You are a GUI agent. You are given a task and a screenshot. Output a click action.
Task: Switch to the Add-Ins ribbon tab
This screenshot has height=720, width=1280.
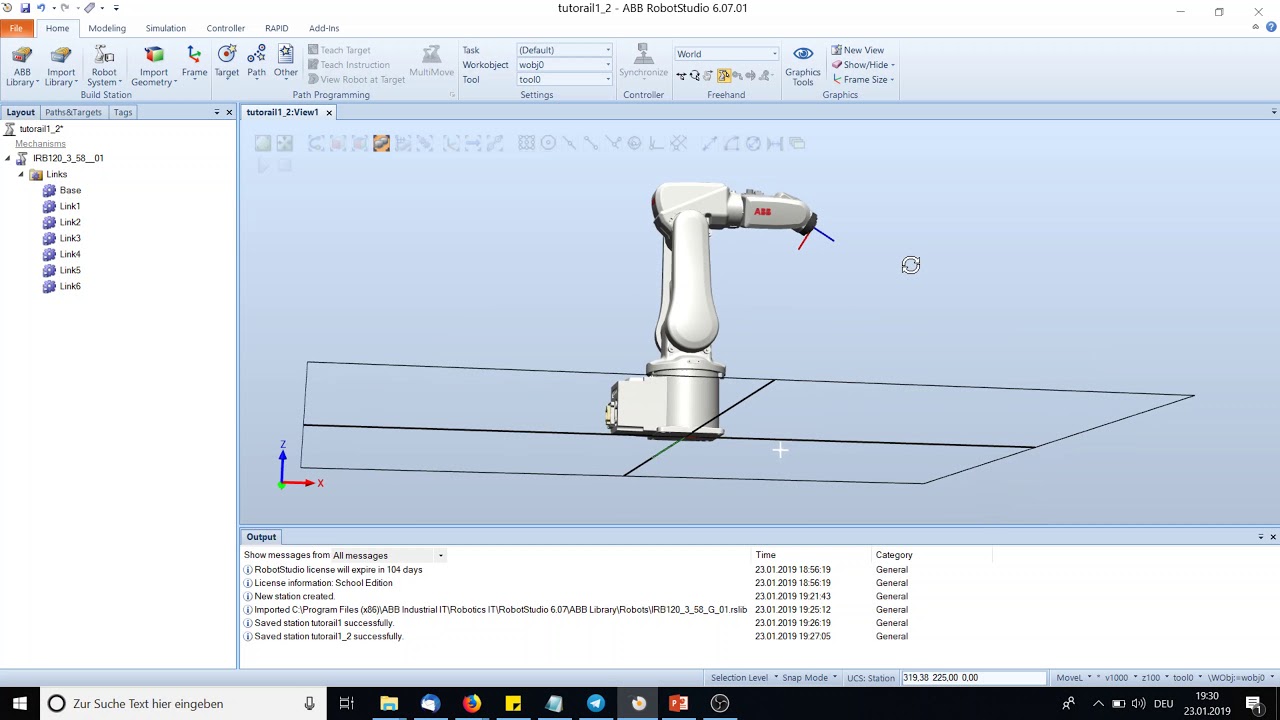pos(324,28)
